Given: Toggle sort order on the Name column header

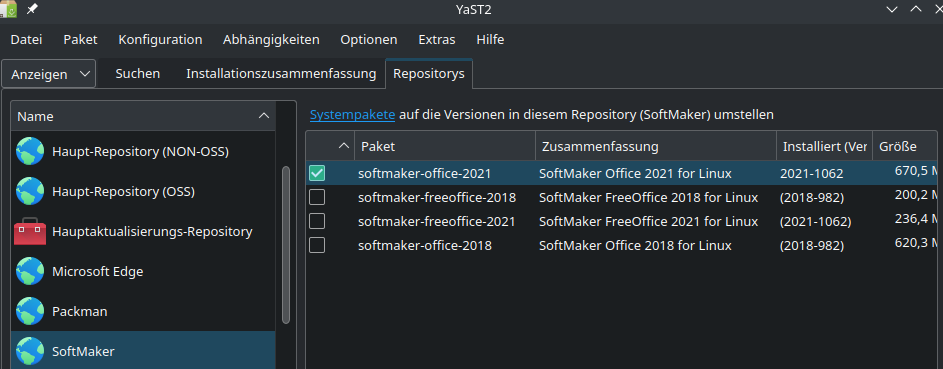Looking at the screenshot, I should coord(143,116).
